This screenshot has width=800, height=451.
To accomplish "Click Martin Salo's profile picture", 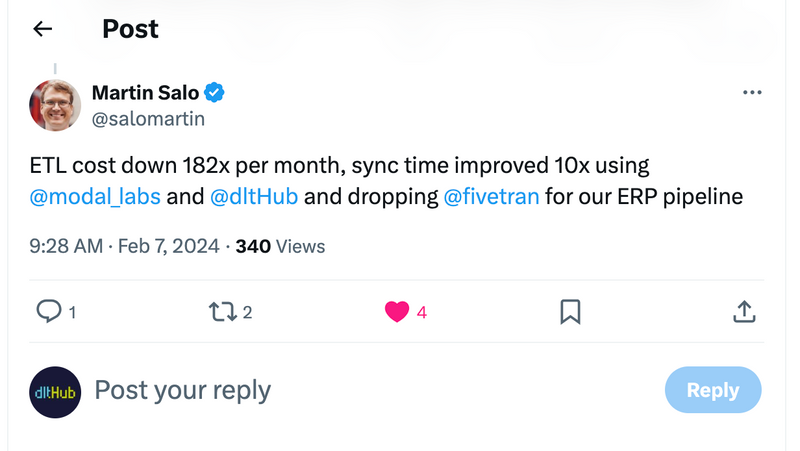I will point(55,105).
